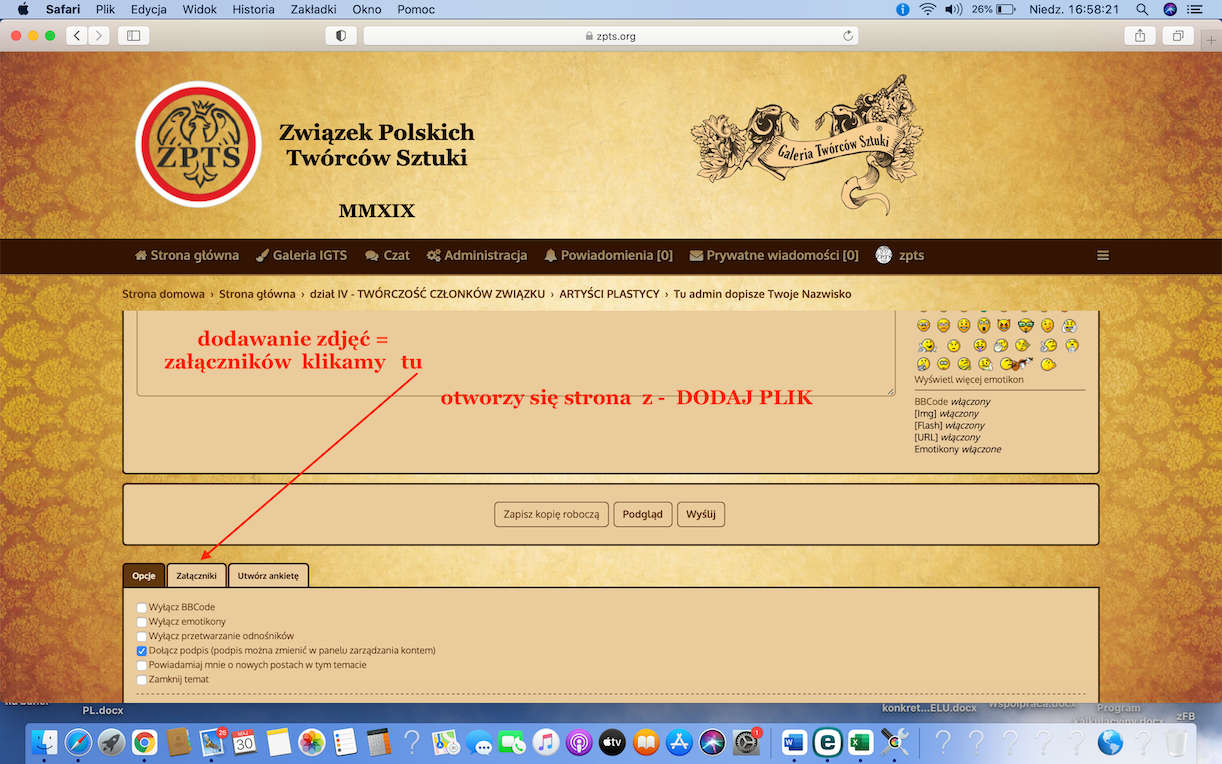
Task: Enable the Wyłącz BBCode checkbox
Action: [x=142, y=608]
